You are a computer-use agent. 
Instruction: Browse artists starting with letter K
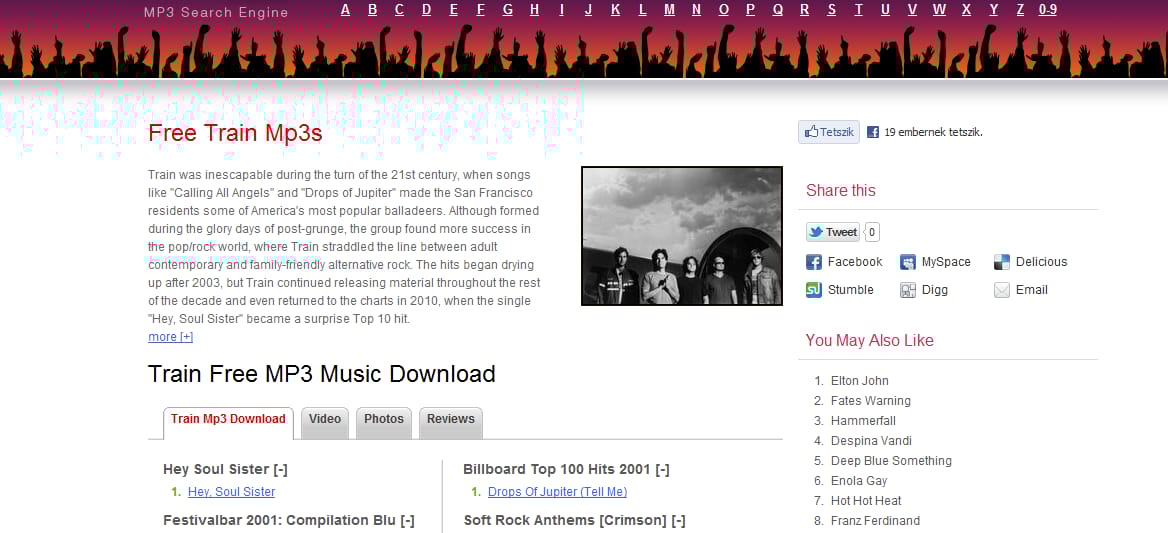pyautogui.click(x=615, y=10)
